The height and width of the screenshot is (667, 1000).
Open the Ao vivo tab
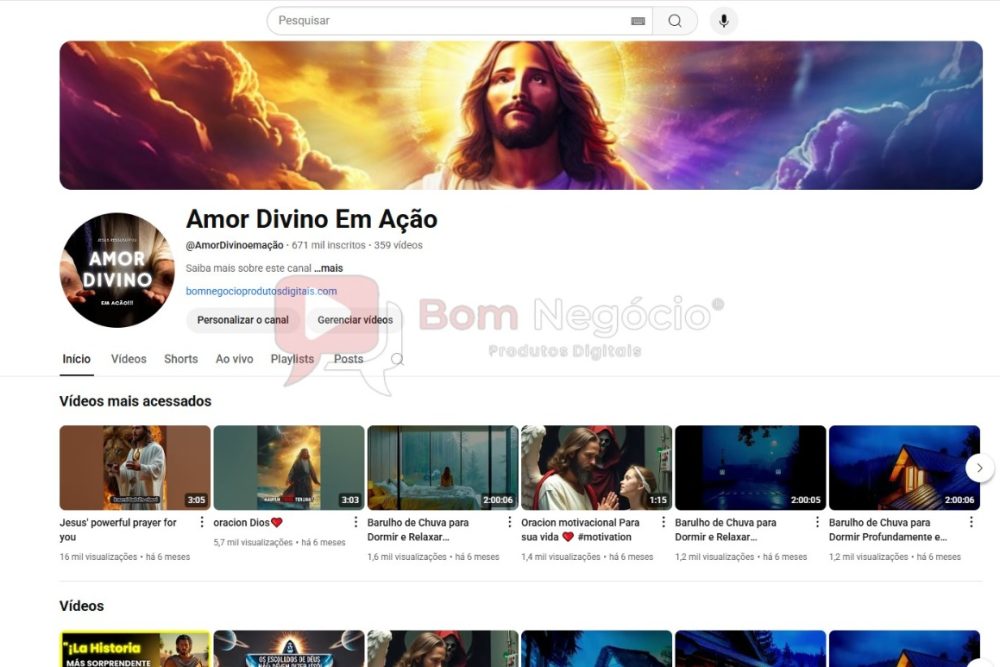coord(234,359)
